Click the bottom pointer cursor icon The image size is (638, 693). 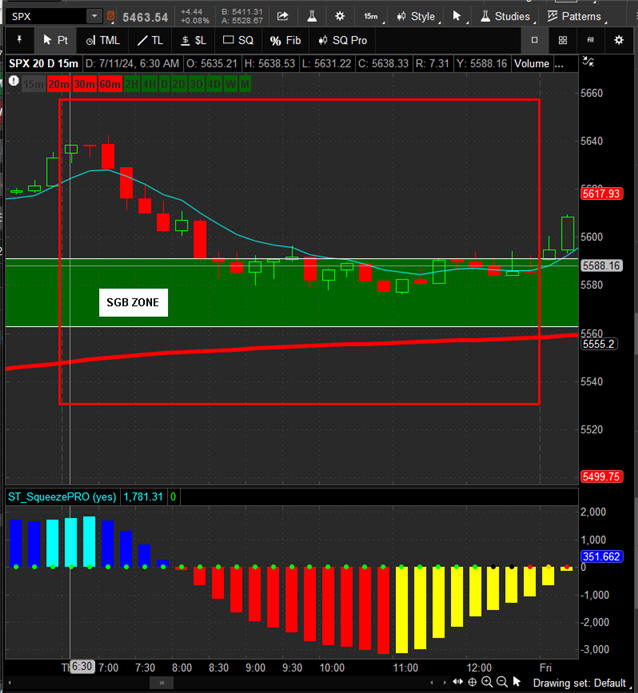516,682
